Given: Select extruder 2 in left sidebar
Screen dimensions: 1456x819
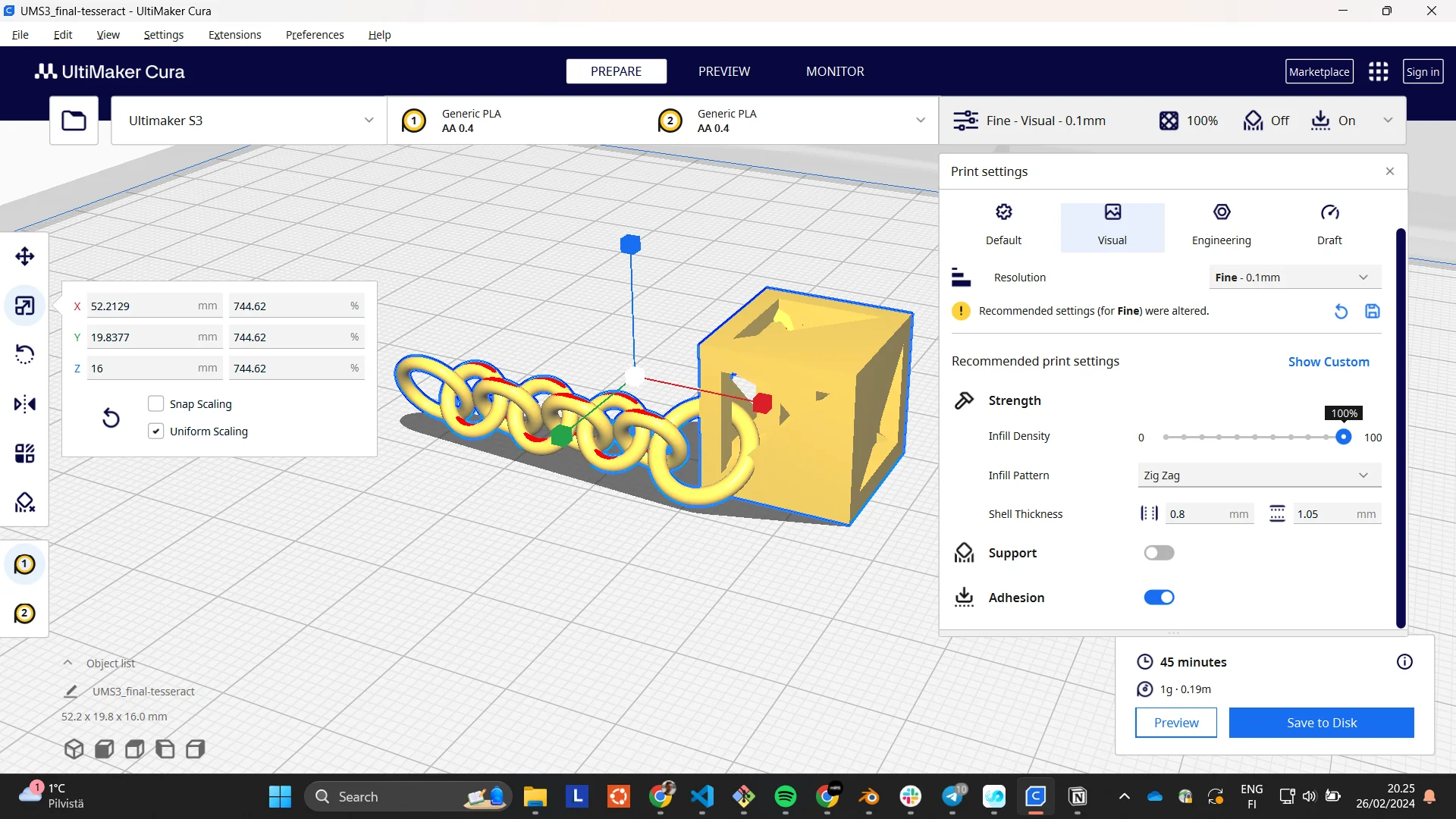Looking at the screenshot, I should pos(24,613).
